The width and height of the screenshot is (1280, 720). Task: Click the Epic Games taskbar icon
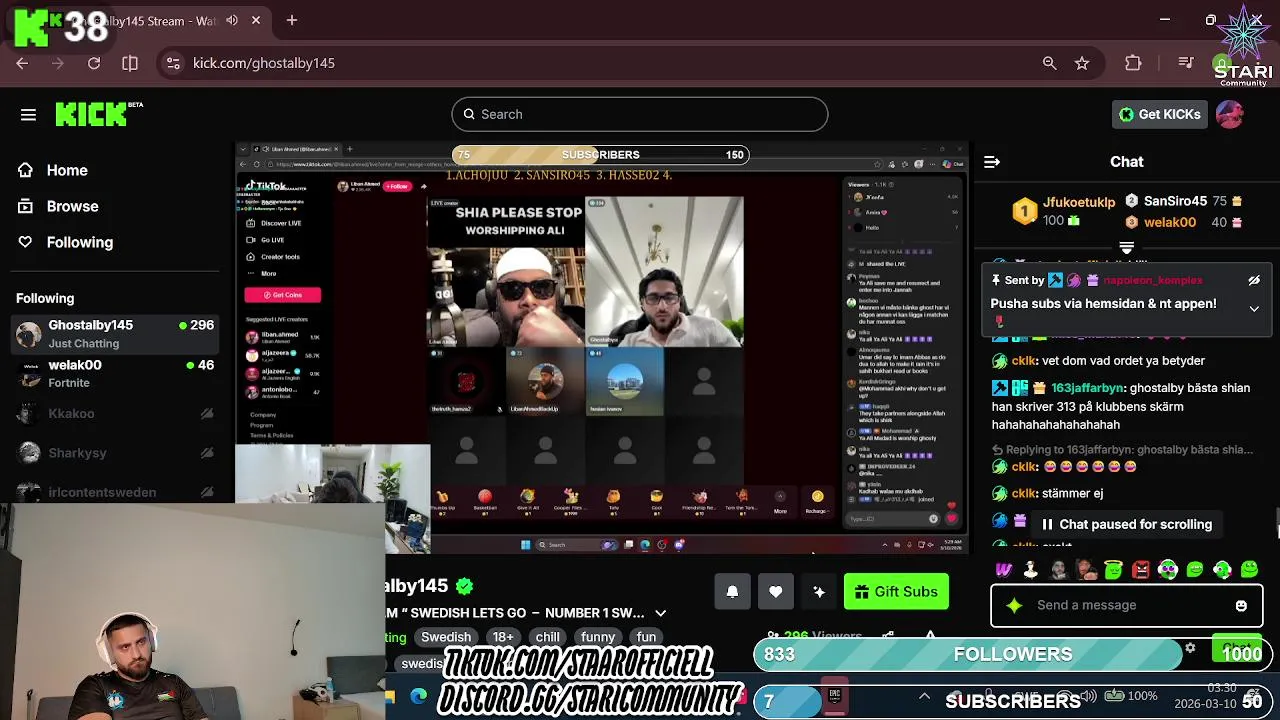point(834,697)
